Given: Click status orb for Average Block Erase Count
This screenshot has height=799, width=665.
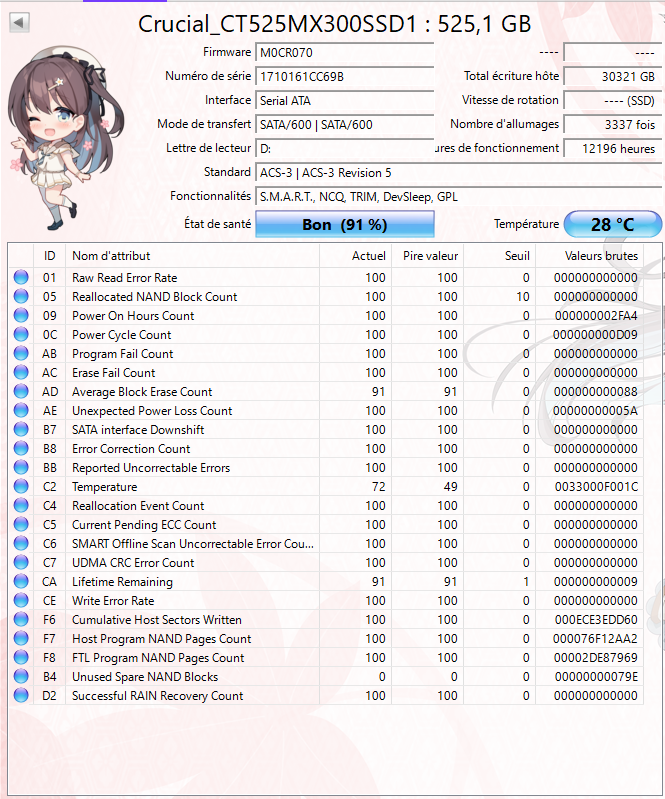Looking at the screenshot, I should tap(21, 391).
